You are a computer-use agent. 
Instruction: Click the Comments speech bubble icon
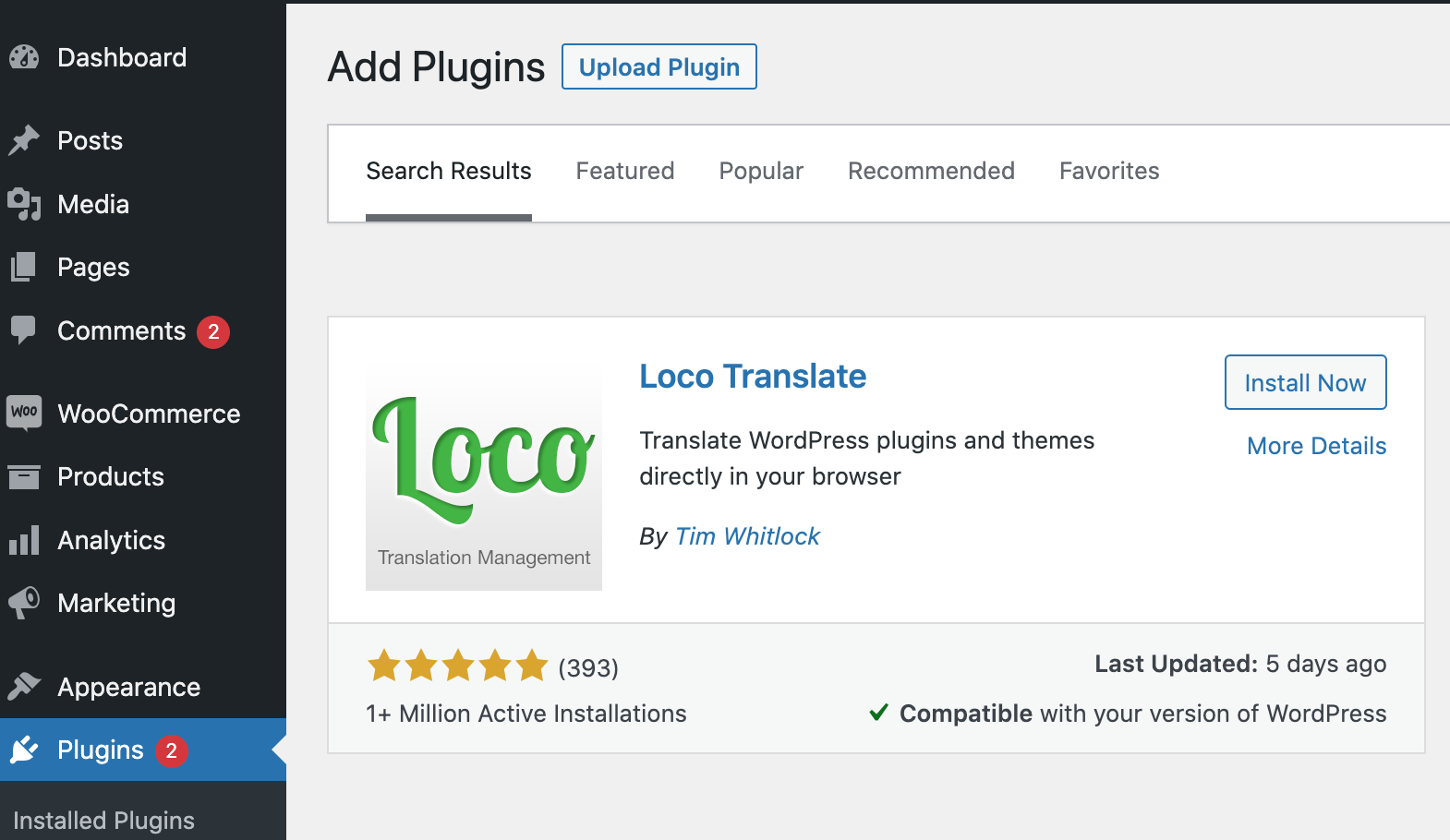[24, 330]
